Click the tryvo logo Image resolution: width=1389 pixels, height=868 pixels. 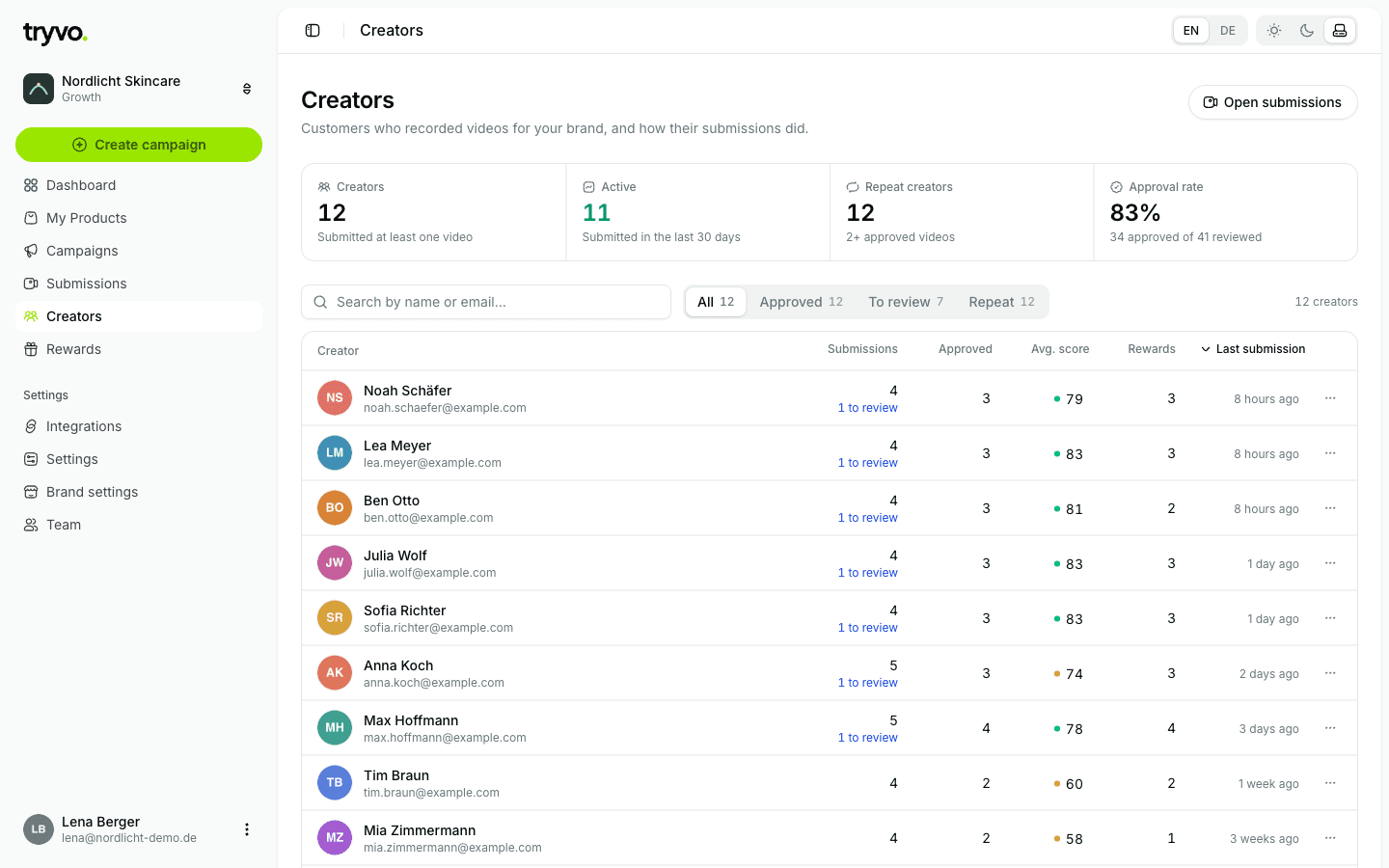pyautogui.click(x=55, y=34)
